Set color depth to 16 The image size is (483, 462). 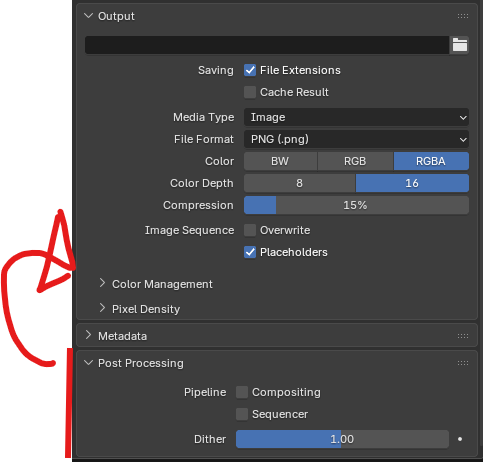point(412,183)
